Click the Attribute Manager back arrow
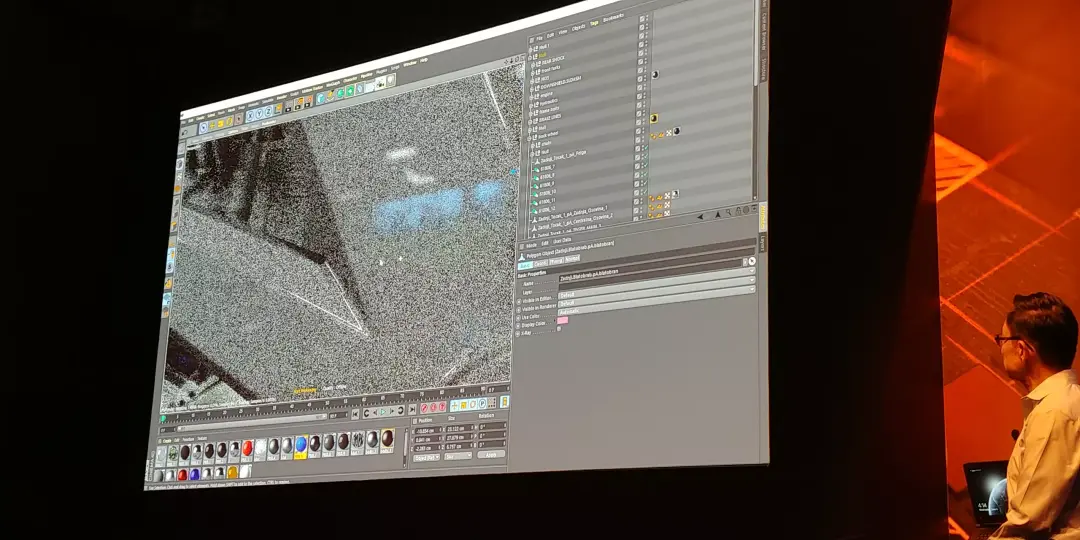Screen dimensions: 1080x540 point(700,217)
